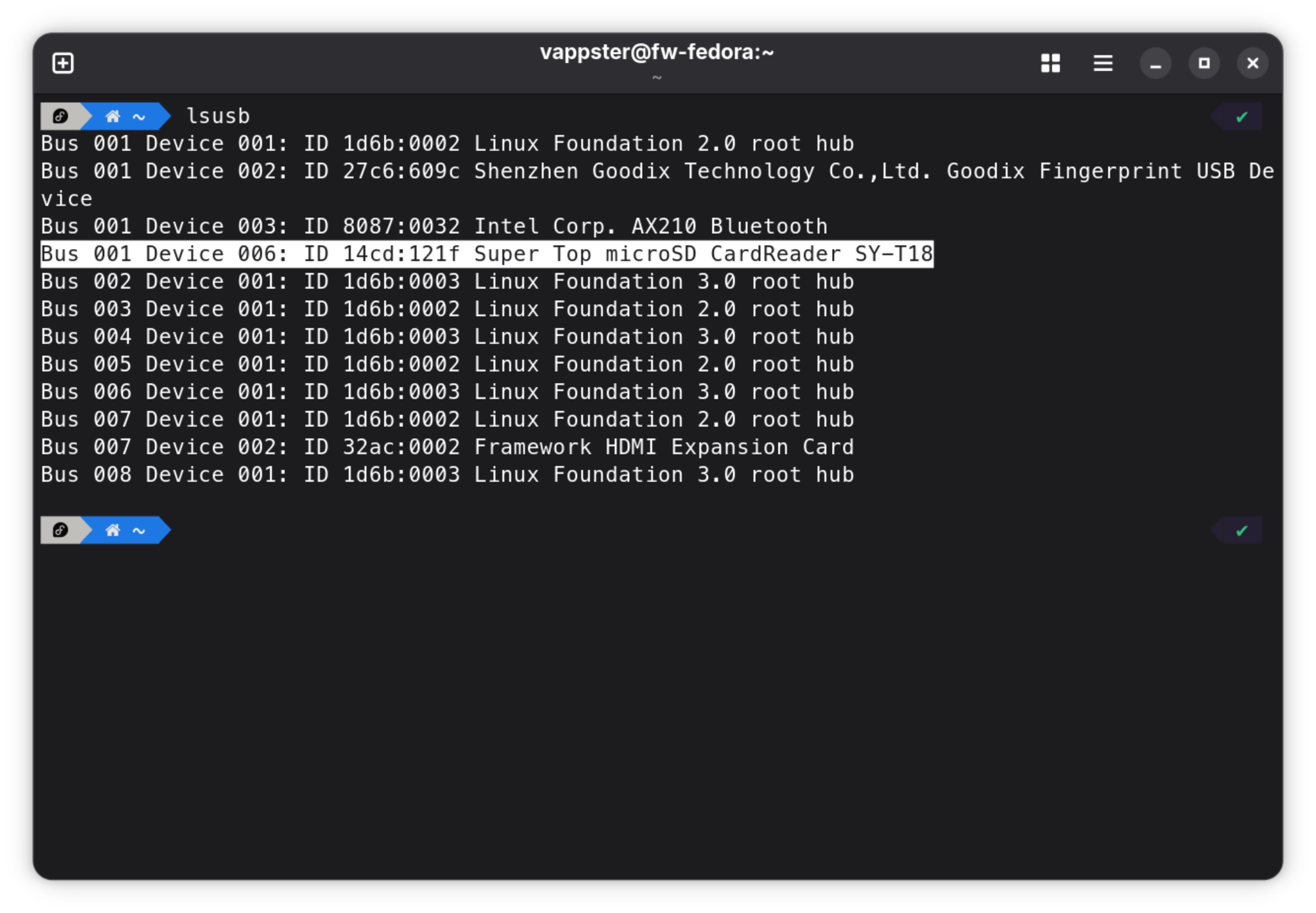Click the lsusb command text

click(218, 116)
